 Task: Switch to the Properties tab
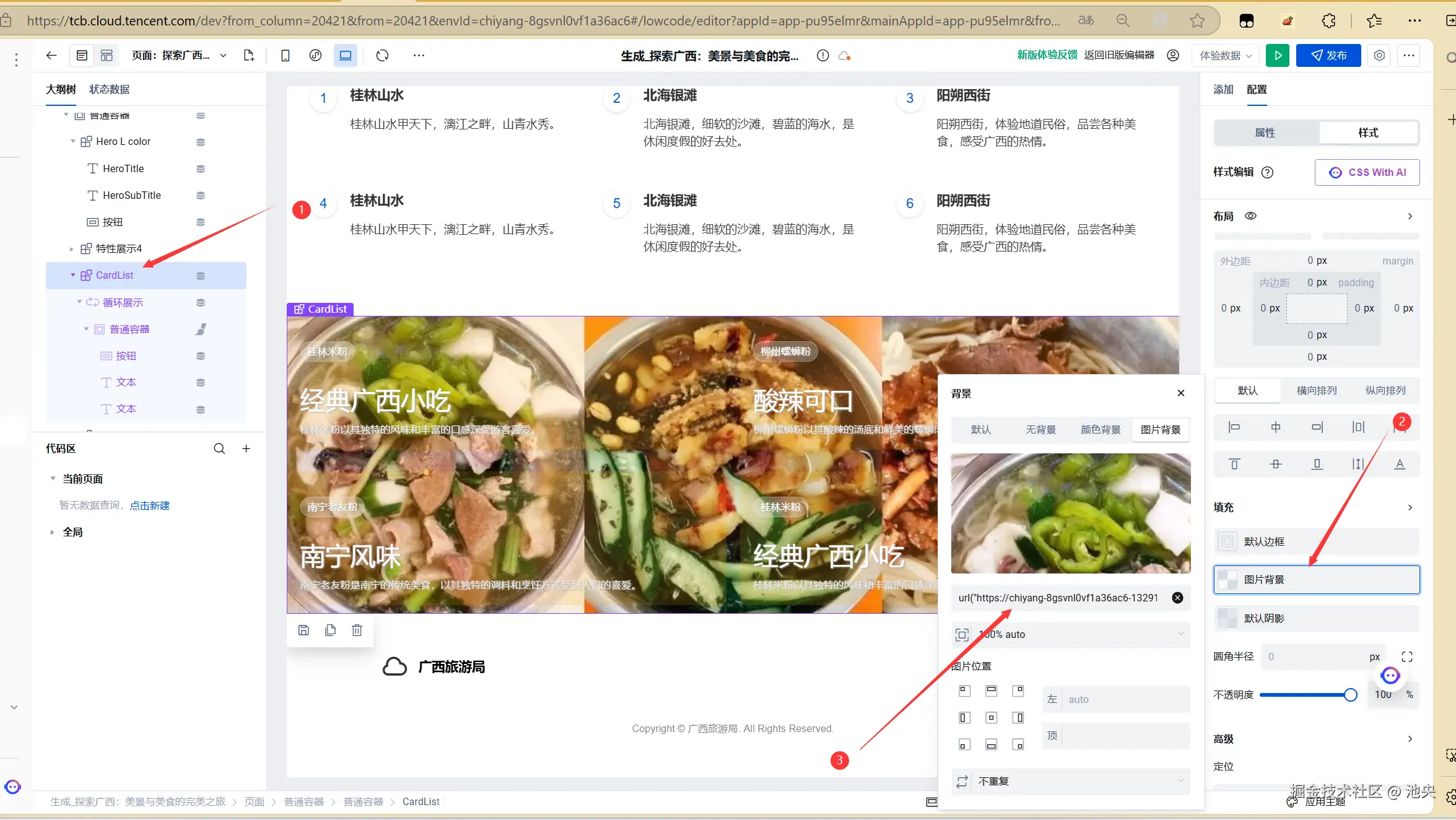(1265, 133)
